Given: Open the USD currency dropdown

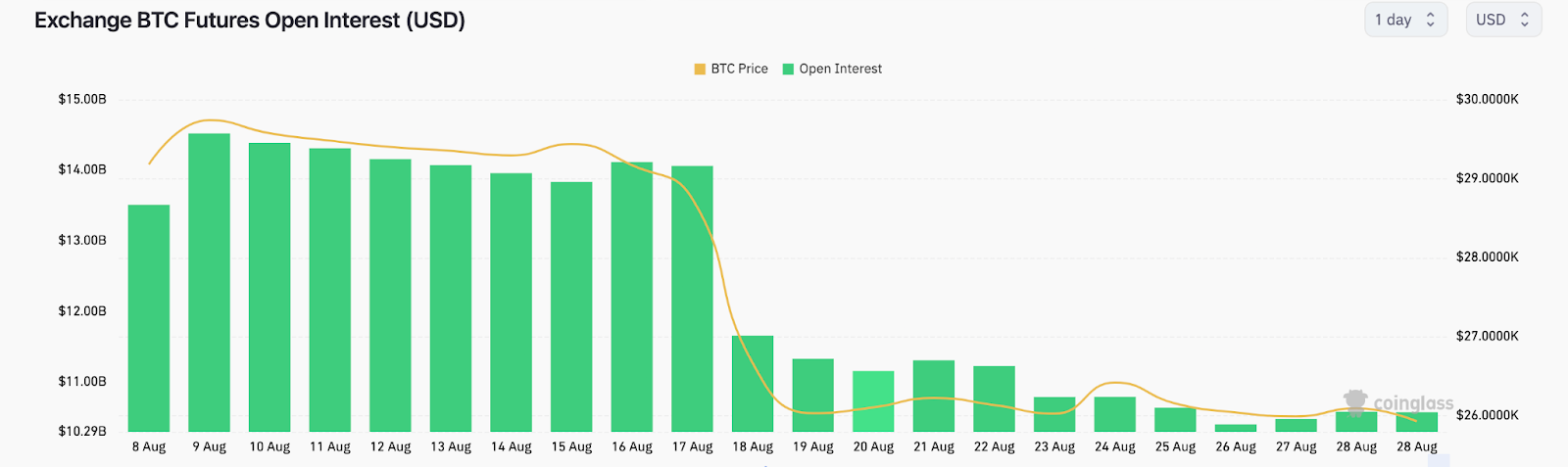Looking at the screenshot, I should [1502, 20].
